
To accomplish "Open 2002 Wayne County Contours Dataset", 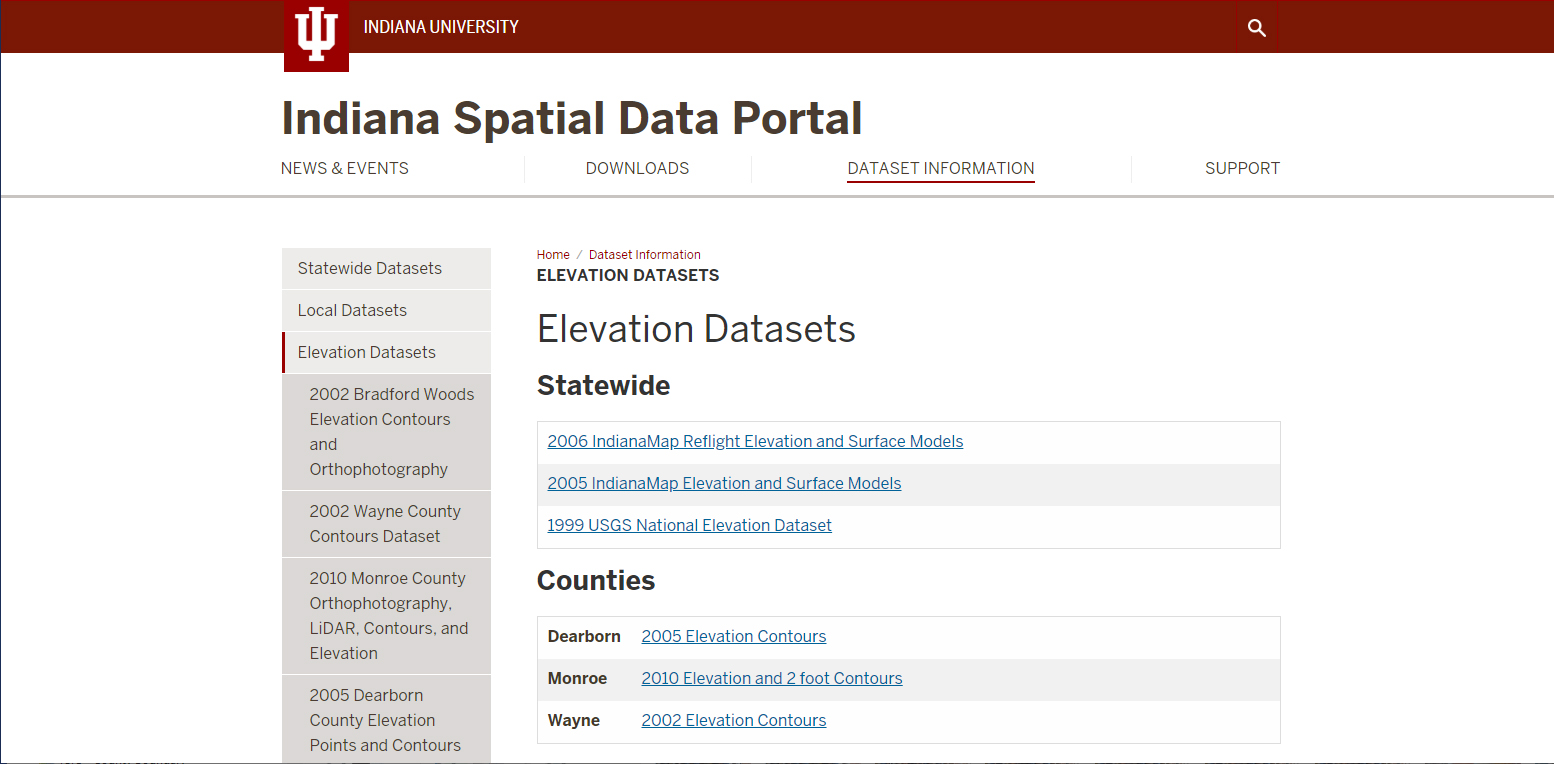I will click(385, 523).
